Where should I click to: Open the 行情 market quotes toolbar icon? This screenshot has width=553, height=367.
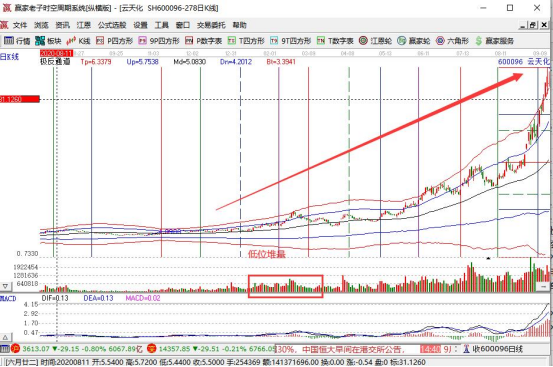(17, 41)
